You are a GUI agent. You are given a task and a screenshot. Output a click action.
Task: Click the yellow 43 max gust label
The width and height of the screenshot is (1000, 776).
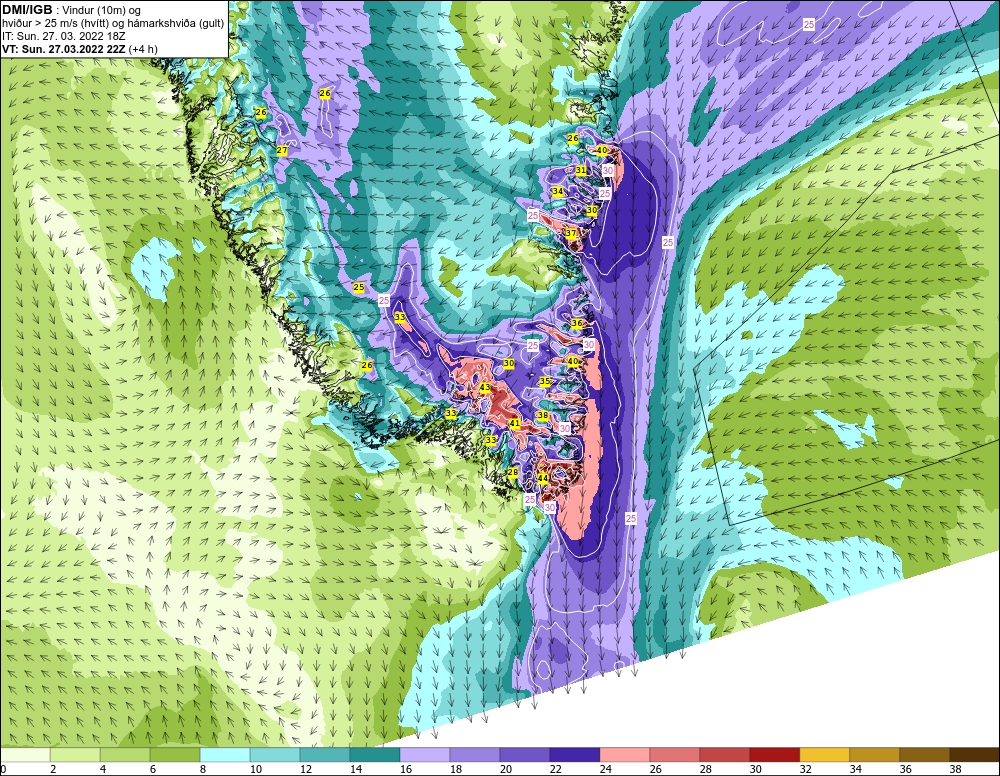(485, 387)
